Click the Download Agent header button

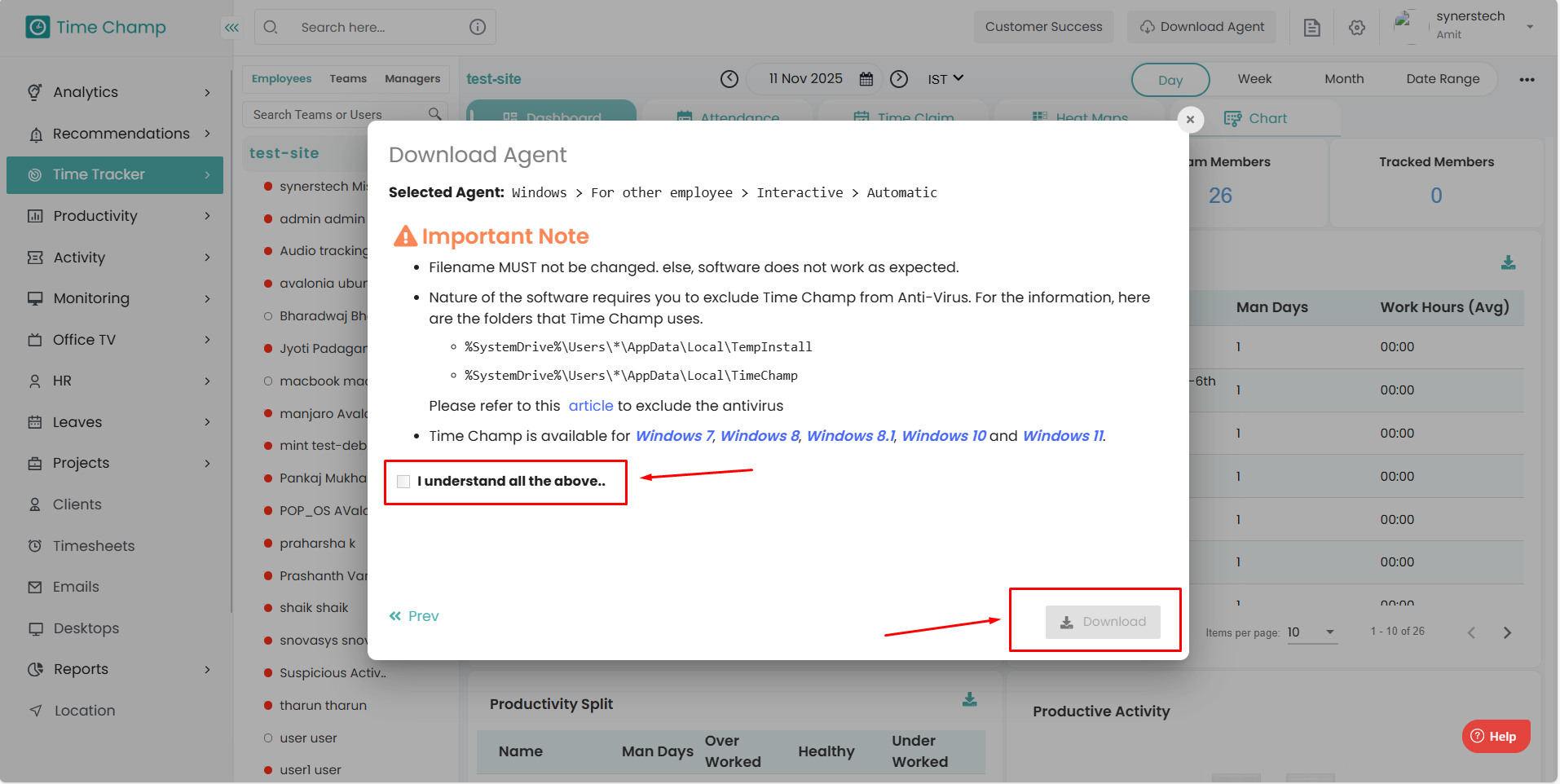tap(1201, 27)
